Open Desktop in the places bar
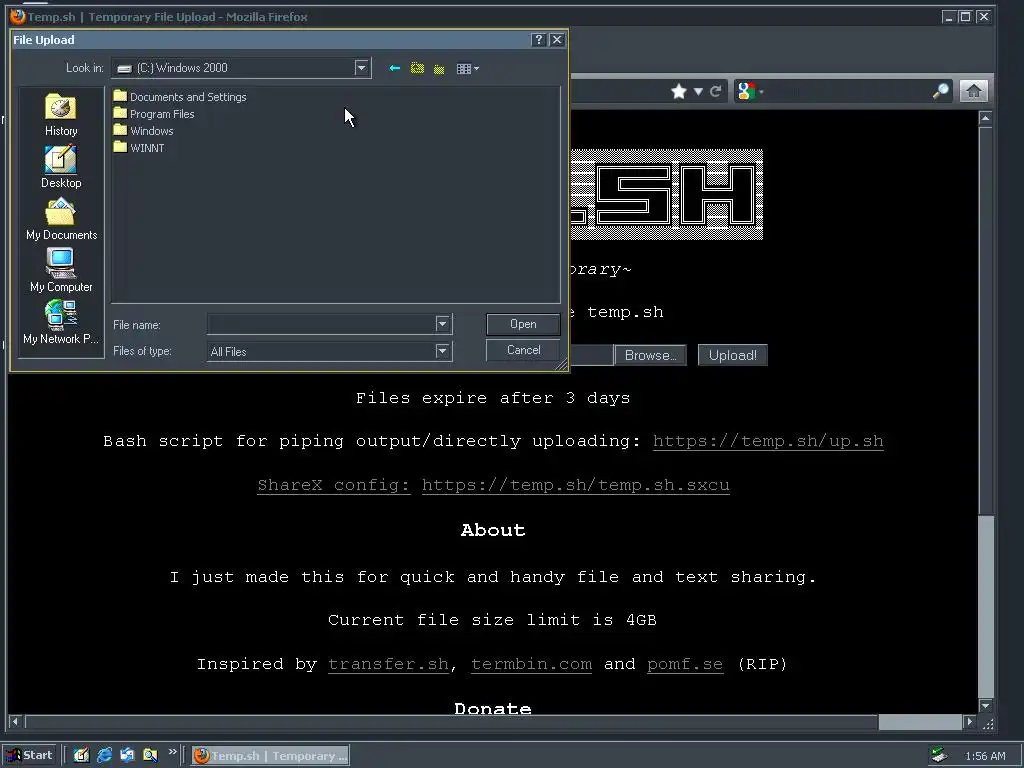Screen dimensions: 1024x768 61,167
